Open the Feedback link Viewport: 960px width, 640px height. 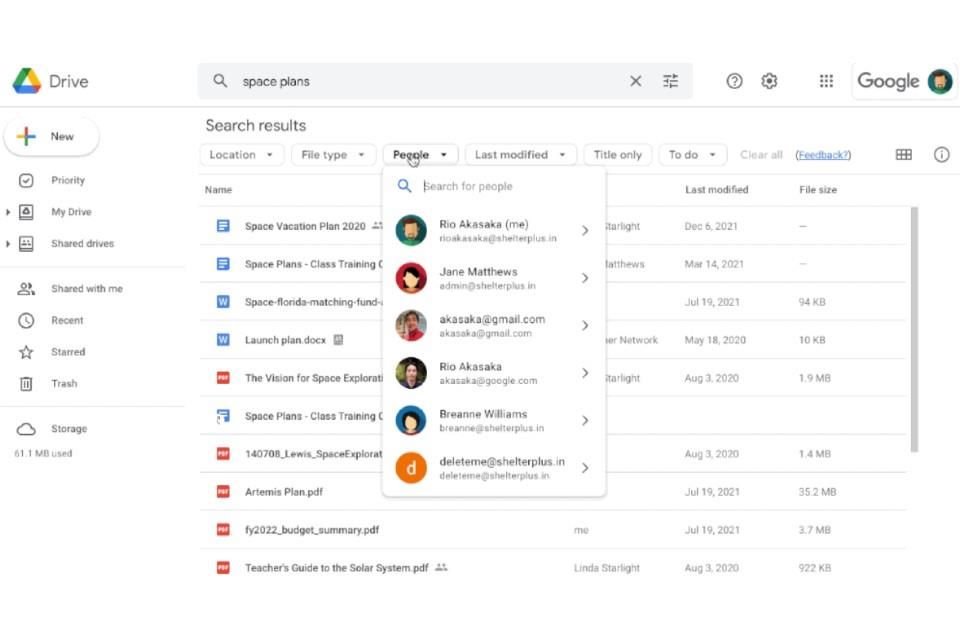[x=823, y=155]
